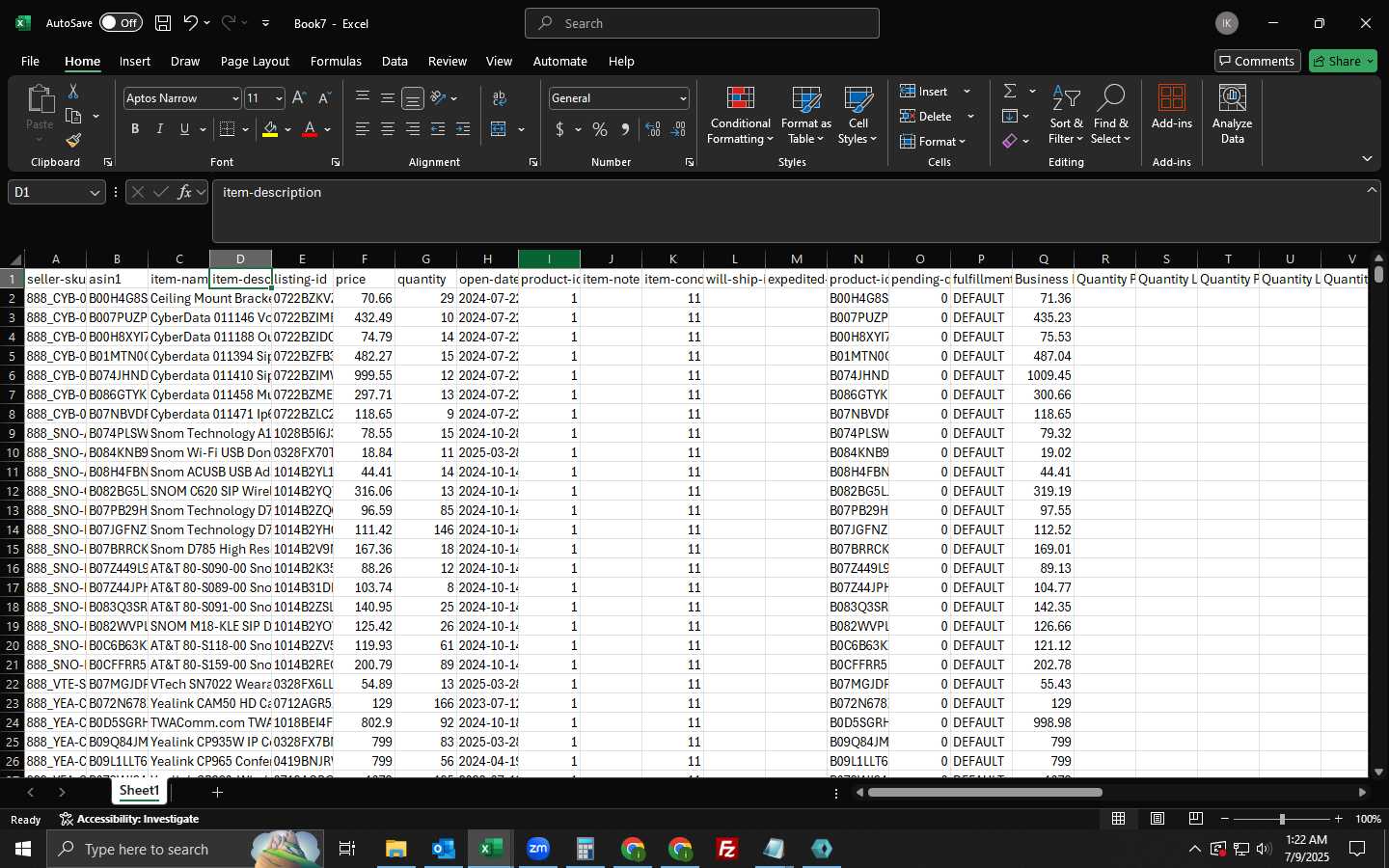Toggle Wrap Text
Screen dimensions: 1389x868
pyautogui.click(x=500, y=98)
